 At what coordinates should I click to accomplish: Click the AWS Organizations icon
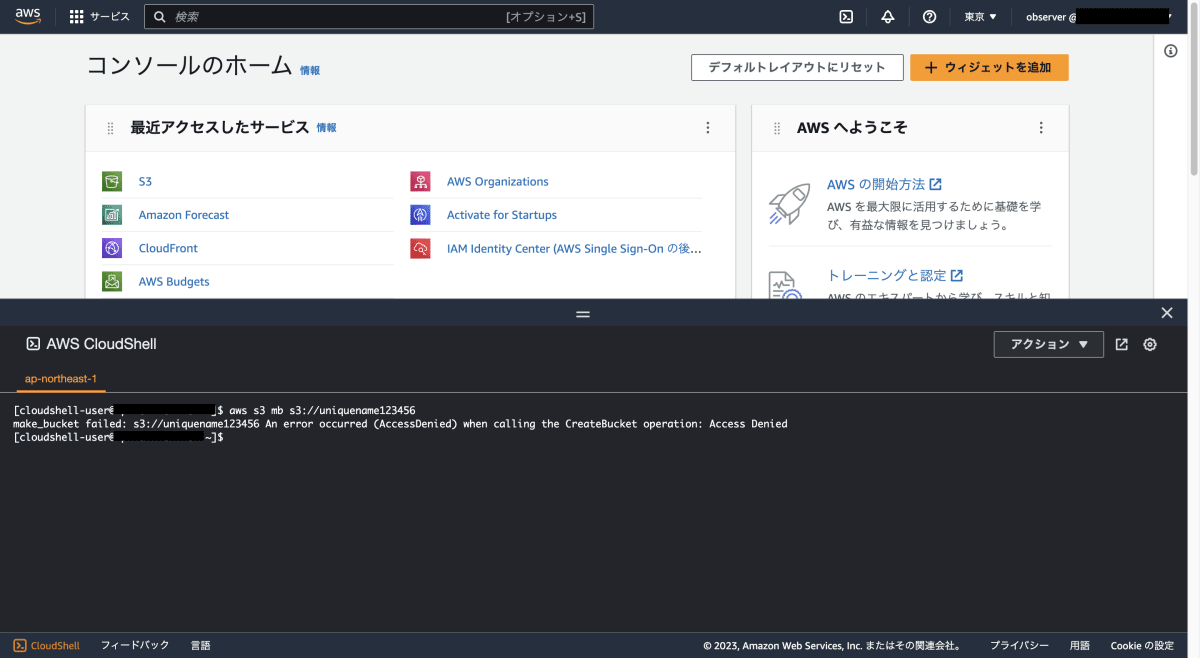(x=420, y=182)
